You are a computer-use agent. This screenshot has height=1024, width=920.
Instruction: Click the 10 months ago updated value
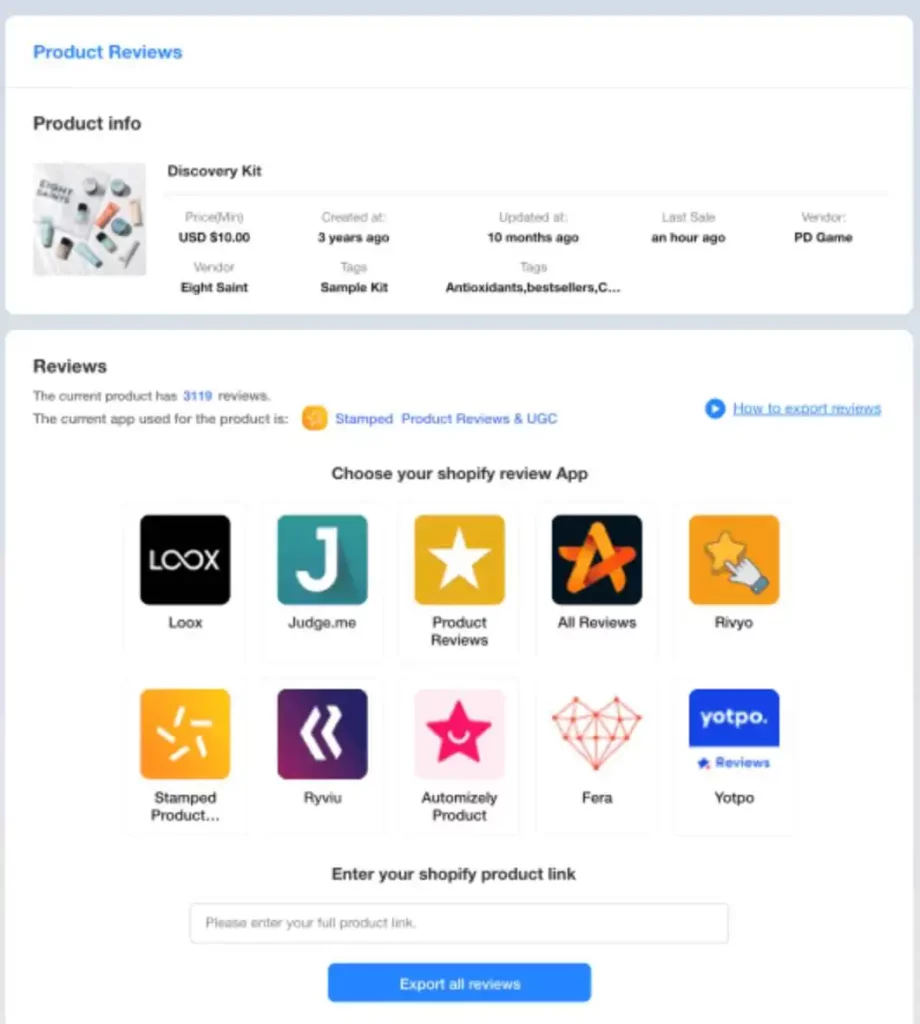pos(533,238)
